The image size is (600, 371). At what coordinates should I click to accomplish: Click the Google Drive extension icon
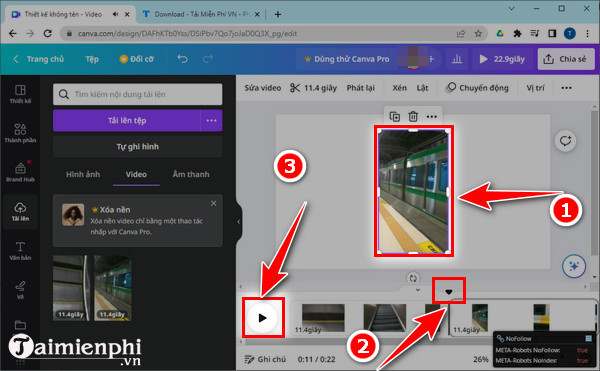pos(500,34)
